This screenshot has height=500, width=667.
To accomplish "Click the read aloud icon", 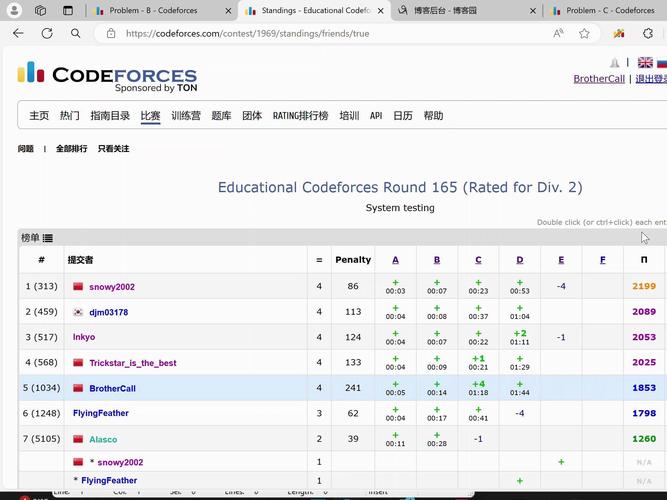I will (558, 33).
